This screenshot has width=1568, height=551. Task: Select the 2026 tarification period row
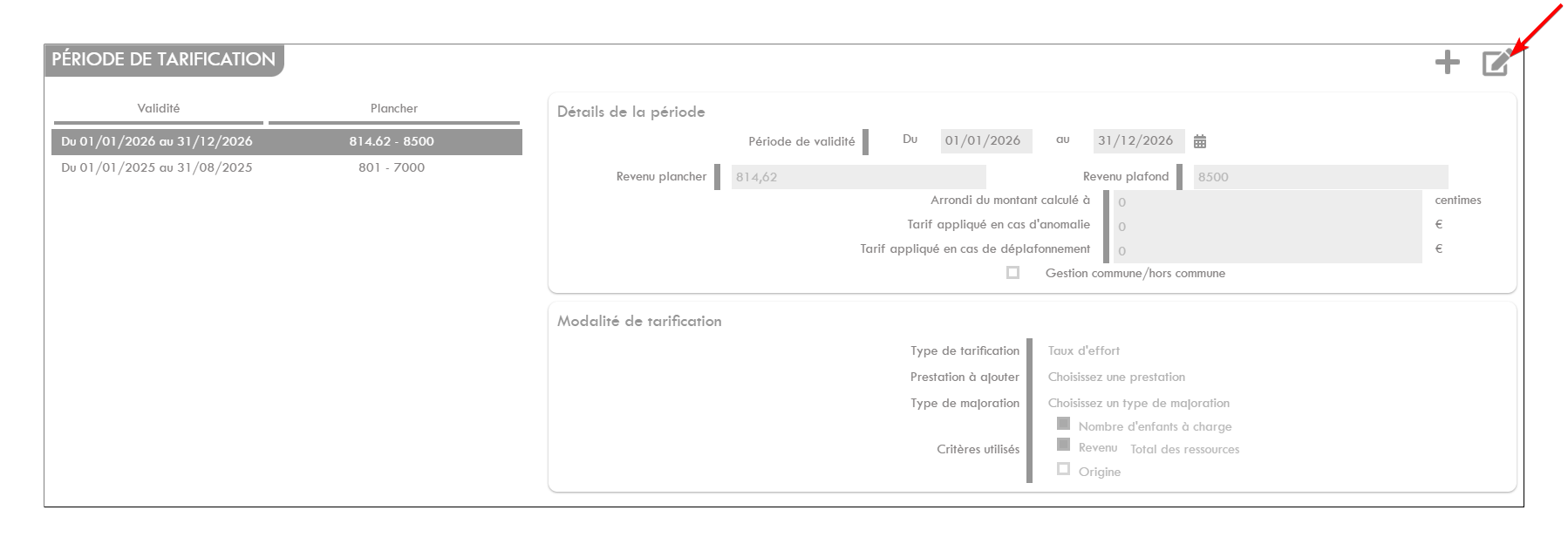pos(286,141)
